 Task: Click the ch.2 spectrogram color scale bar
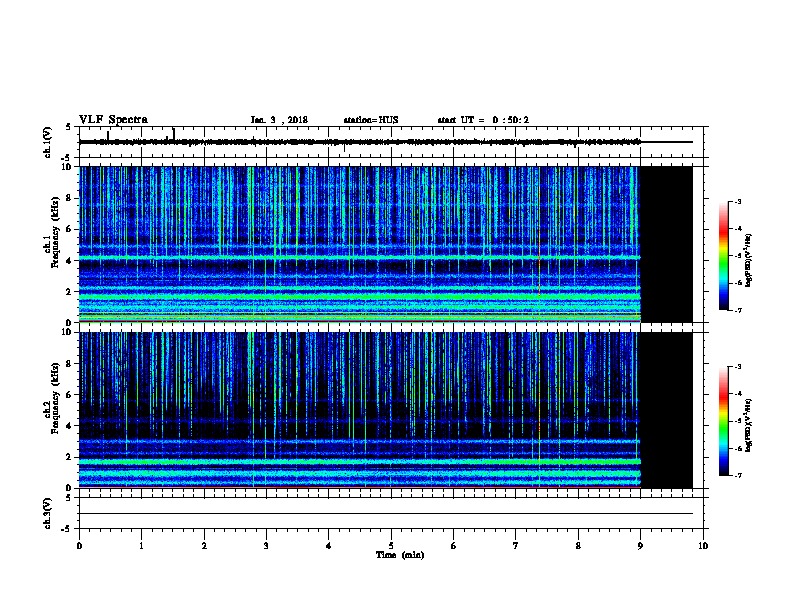[x=723, y=421]
